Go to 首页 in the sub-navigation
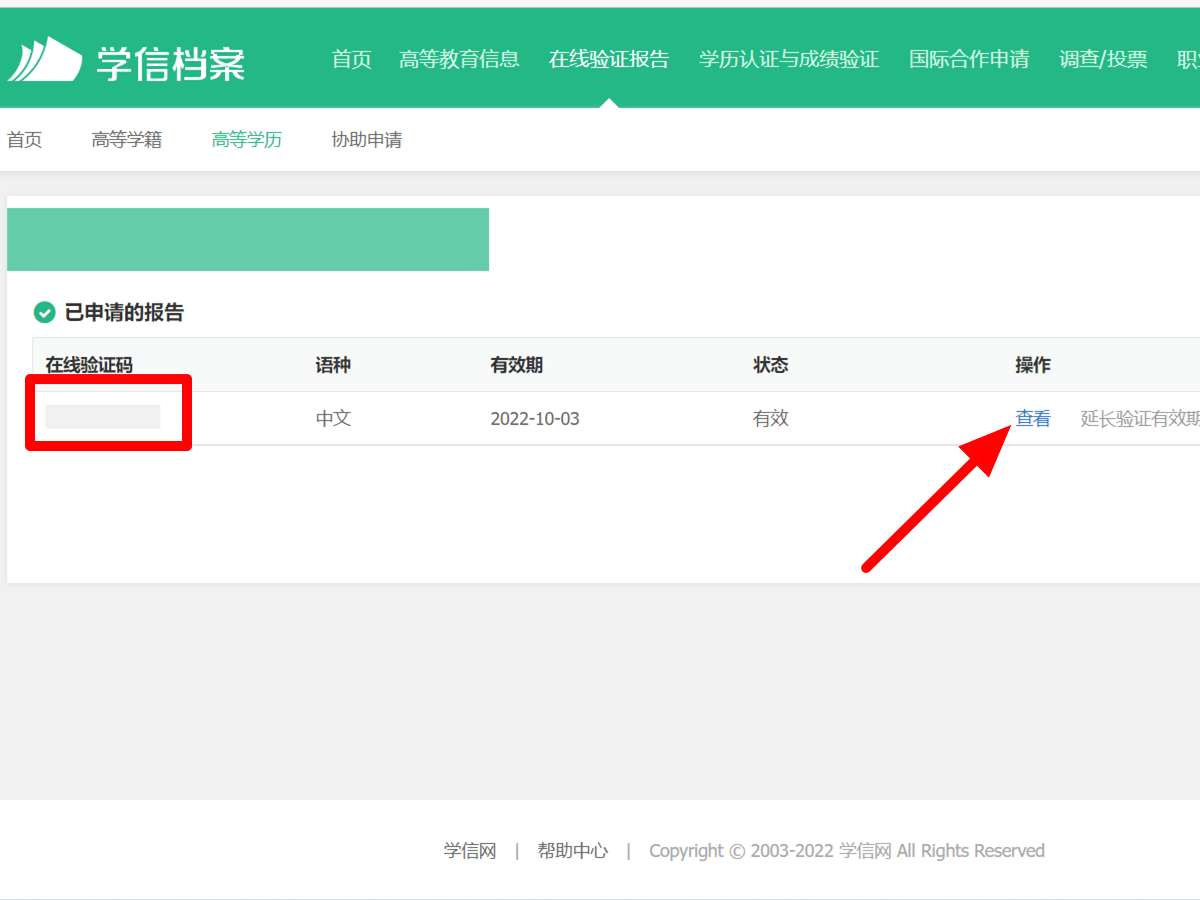The width and height of the screenshot is (1200, 900). coord(24,140)
